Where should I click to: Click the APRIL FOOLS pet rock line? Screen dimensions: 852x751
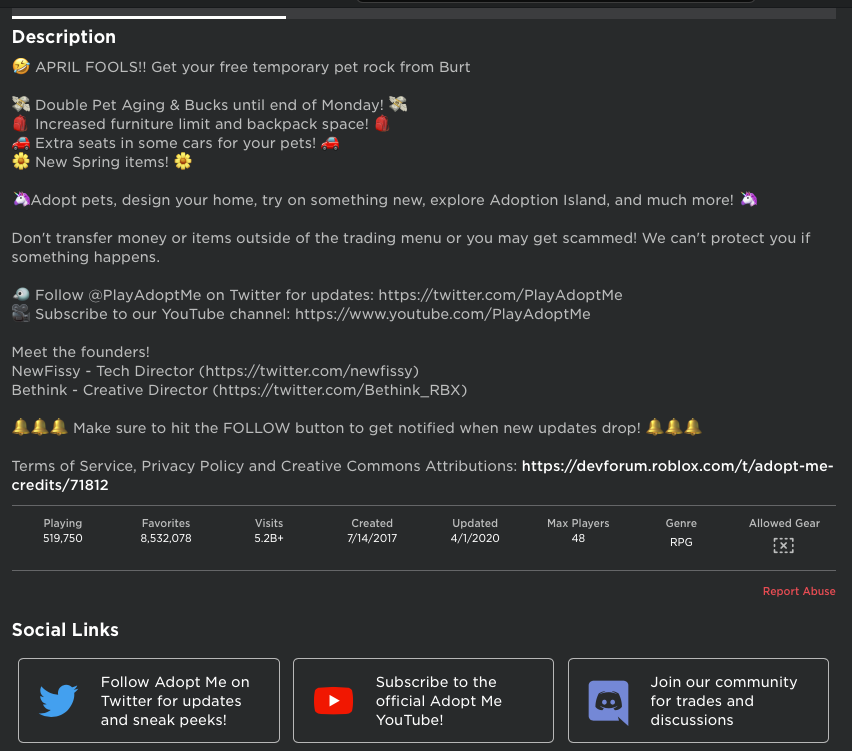coord(241,67)
